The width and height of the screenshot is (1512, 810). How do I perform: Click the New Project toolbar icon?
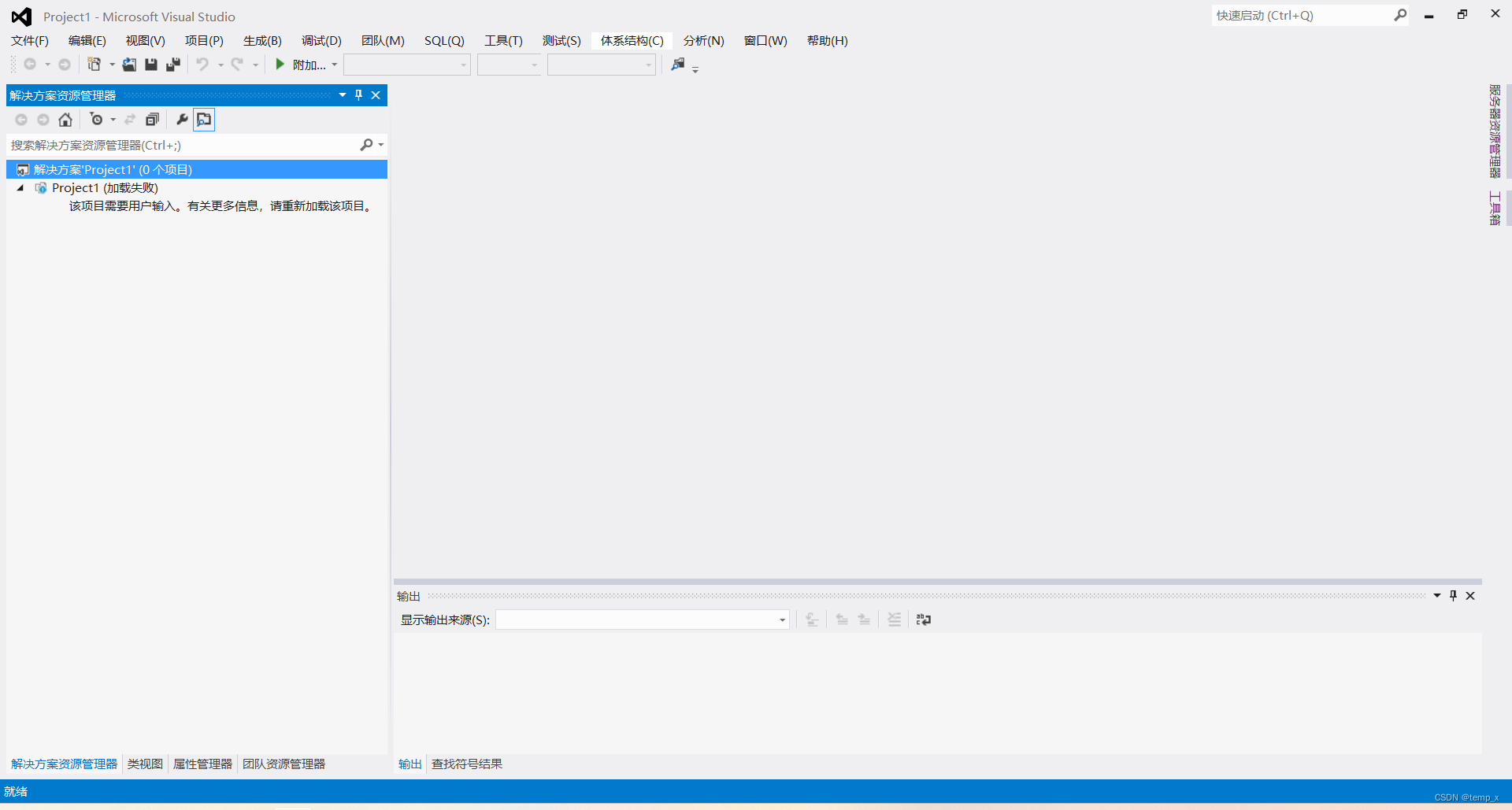[x=94, y=65]
